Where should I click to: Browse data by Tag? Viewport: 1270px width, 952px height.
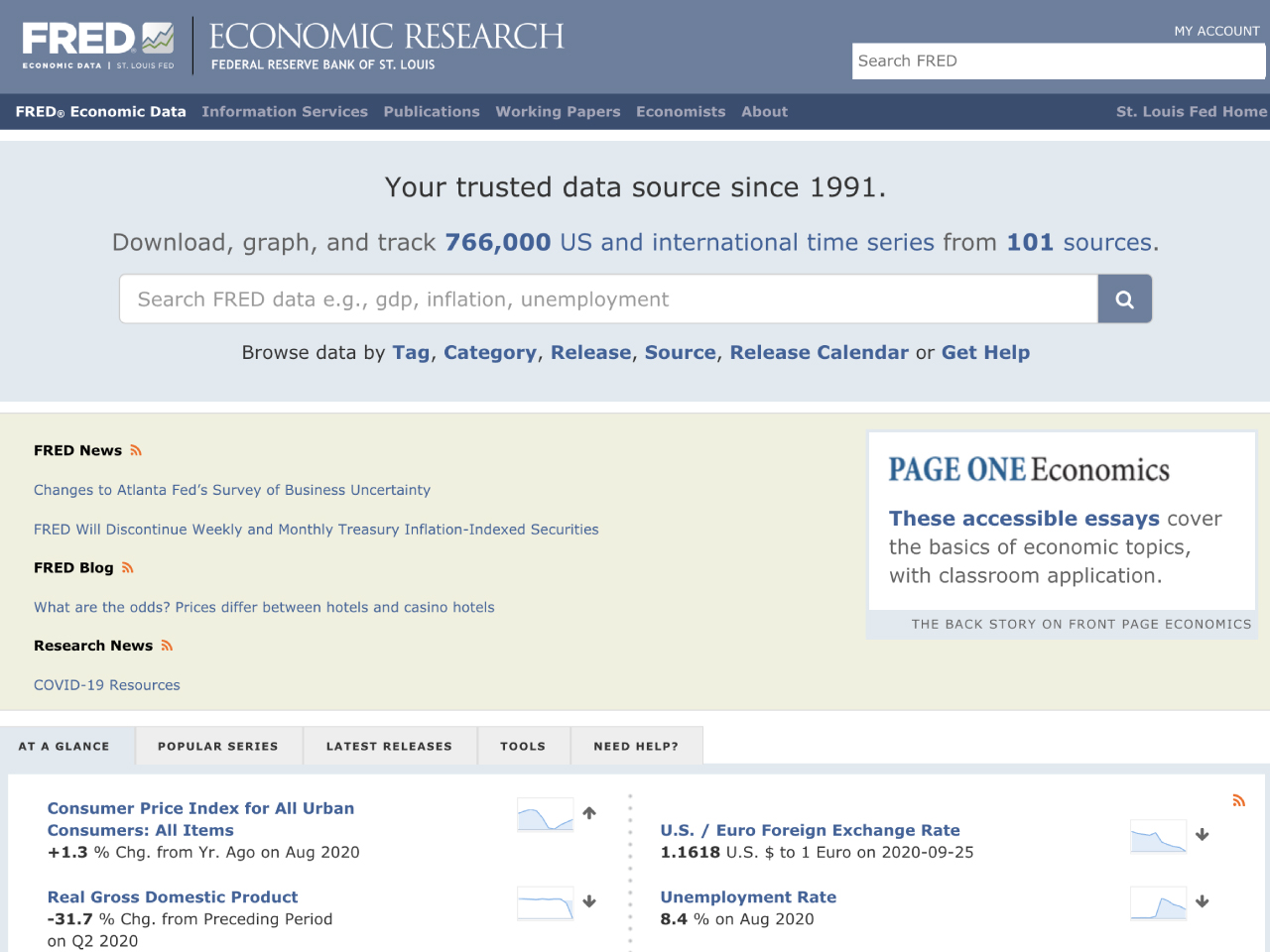(x=411, y=352)
